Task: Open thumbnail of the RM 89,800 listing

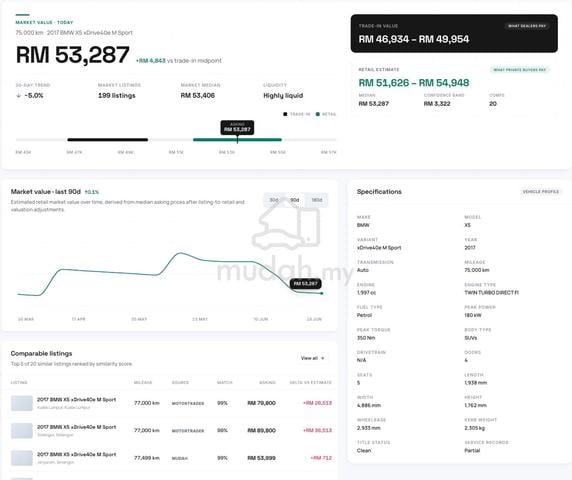Action: [22, 431]
